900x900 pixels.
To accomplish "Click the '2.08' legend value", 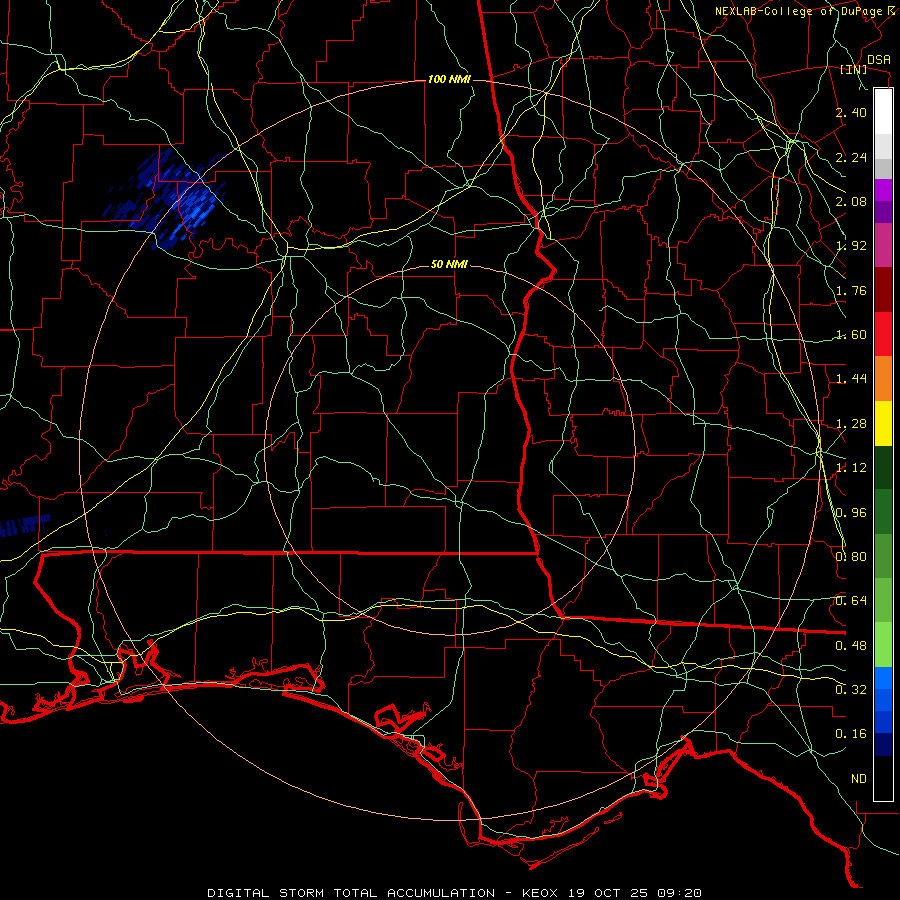I will (851, 201).
